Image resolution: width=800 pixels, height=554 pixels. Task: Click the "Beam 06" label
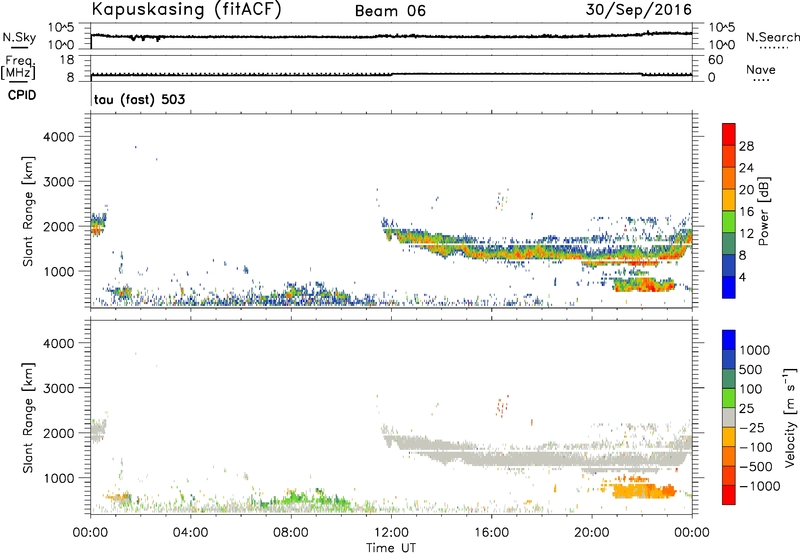pos(390,11)
